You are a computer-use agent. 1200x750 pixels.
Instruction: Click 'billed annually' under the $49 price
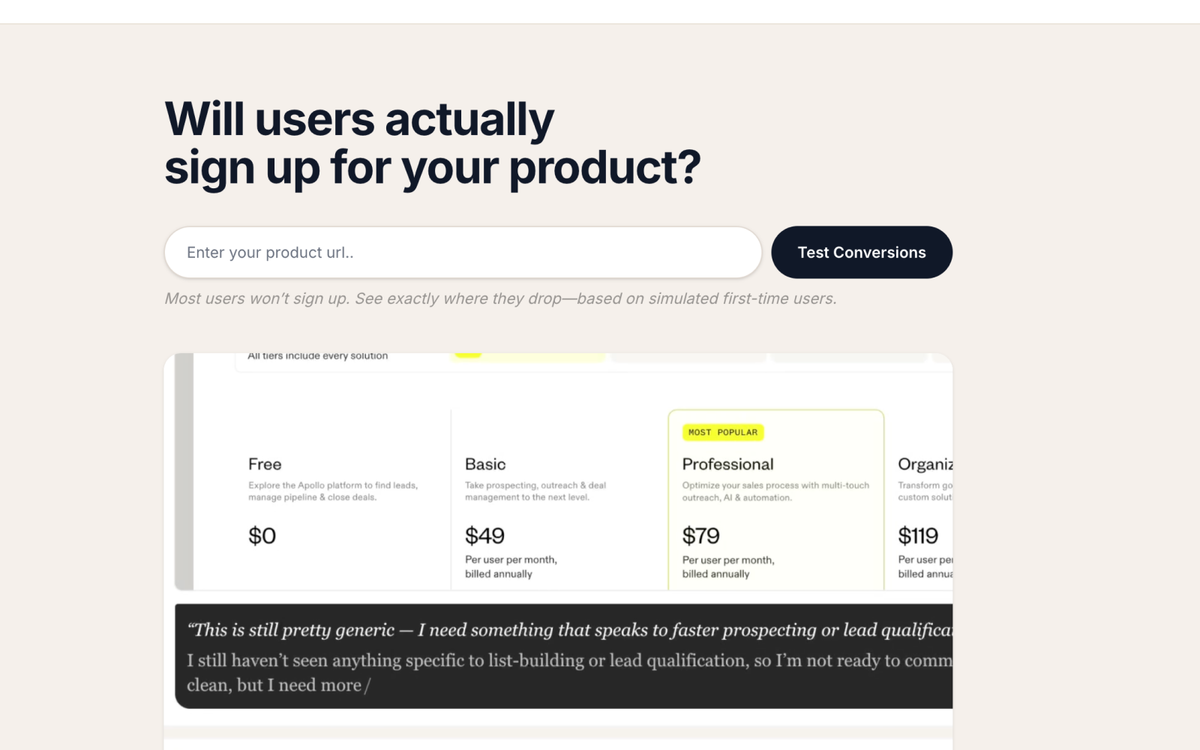(x=499, y=574)
